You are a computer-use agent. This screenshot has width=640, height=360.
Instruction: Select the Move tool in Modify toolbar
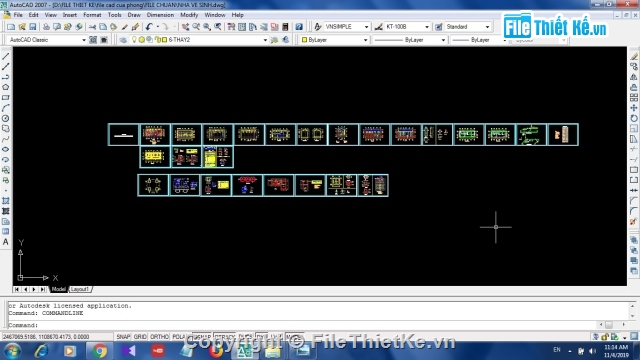633,108
